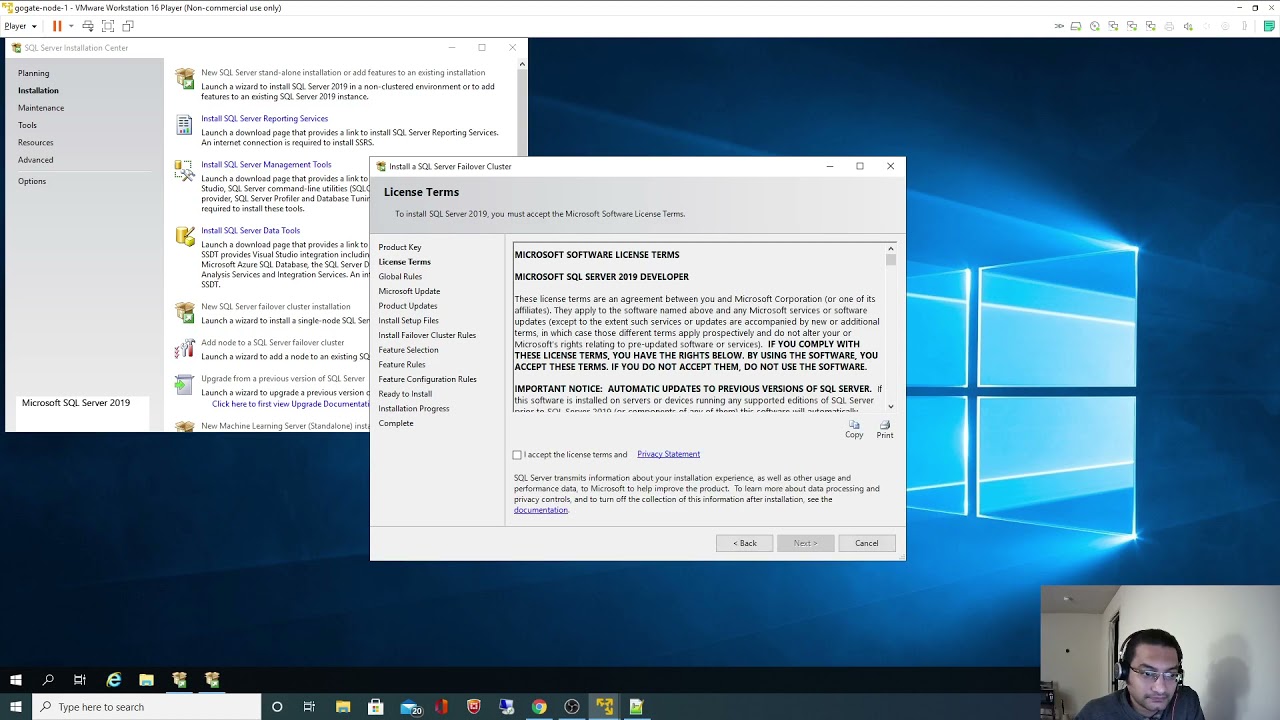This screenshot has height=720, width=1280.
Task: Tick the I accept the license terms checkbox
Action: pyautogui.click(x=517, y=455)
